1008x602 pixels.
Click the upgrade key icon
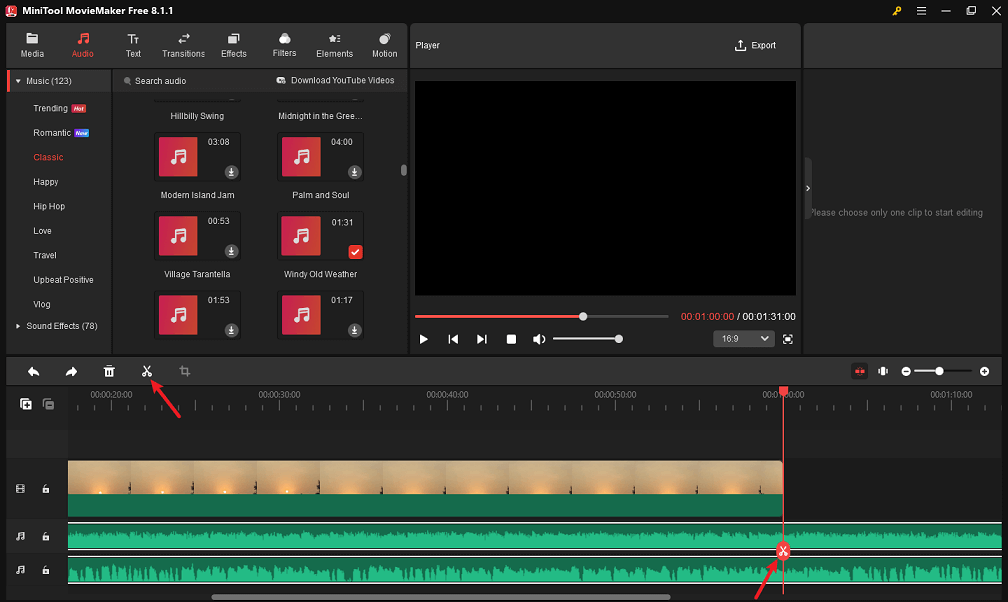(897, 11)
